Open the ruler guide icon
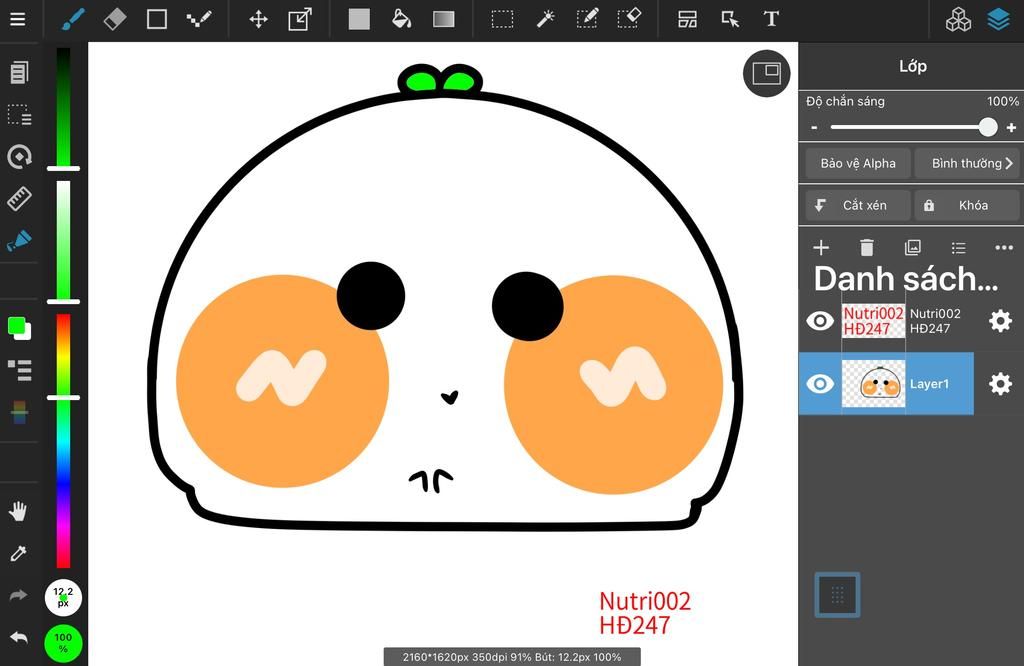Image resolution: width=1024 pixels, height=666 pixels. (x=19, y=198)
